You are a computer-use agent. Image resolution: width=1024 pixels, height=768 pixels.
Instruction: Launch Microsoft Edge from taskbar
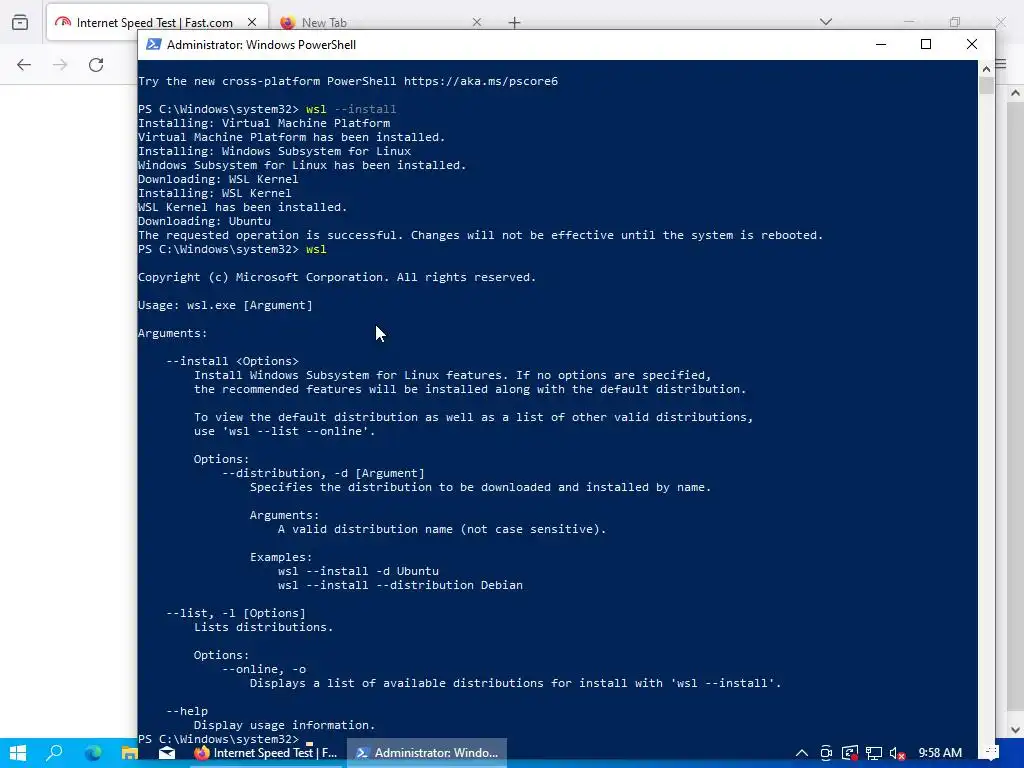(x=93, y=753)
